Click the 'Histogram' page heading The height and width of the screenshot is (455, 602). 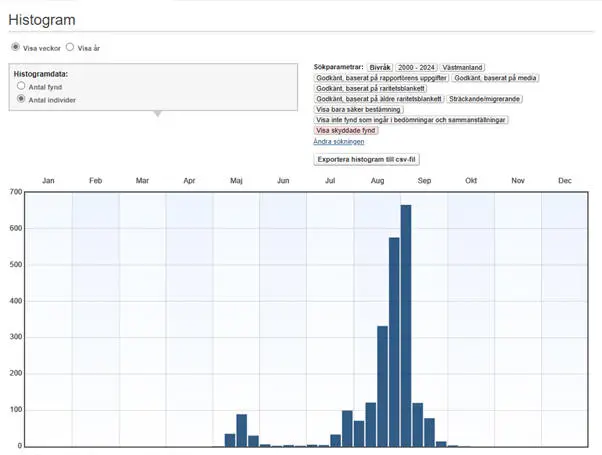coord(42,19)
